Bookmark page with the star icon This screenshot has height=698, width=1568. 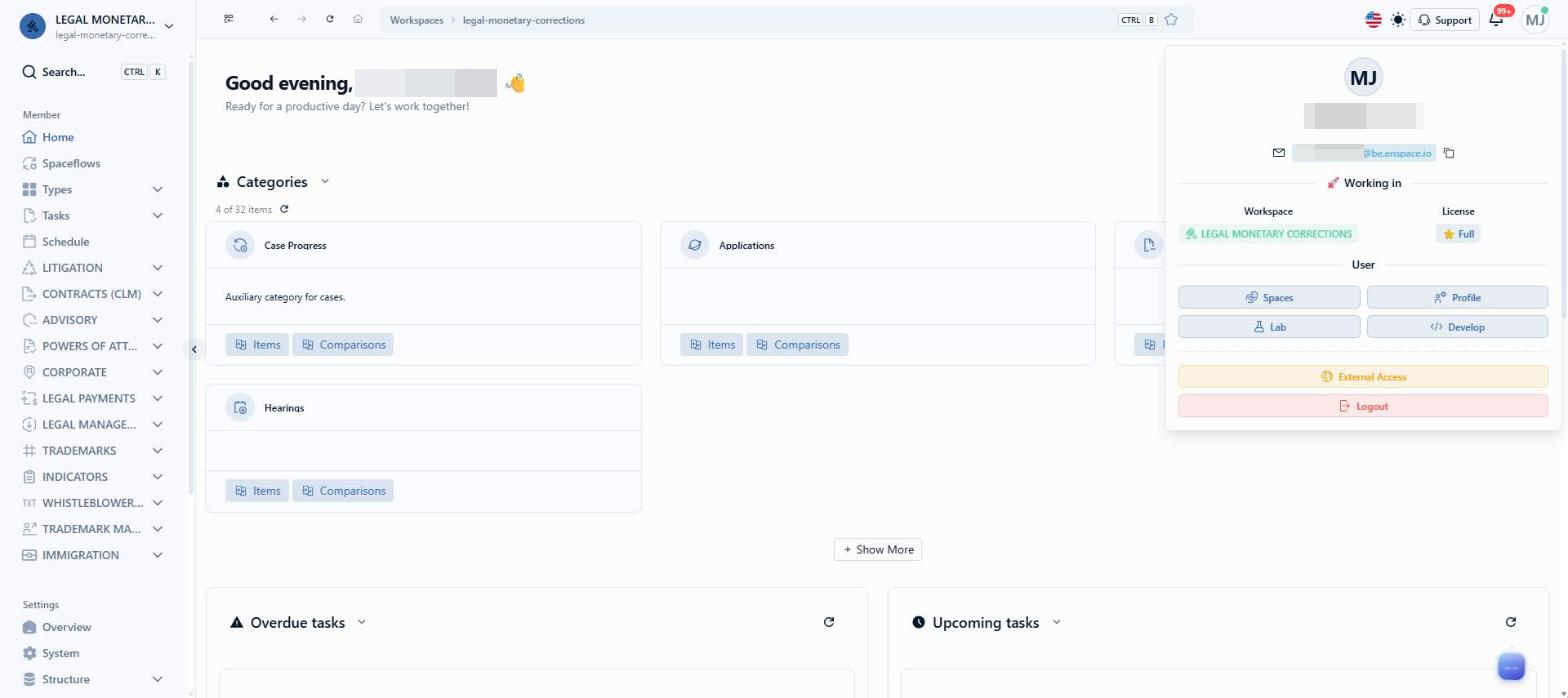point(1171,20)
